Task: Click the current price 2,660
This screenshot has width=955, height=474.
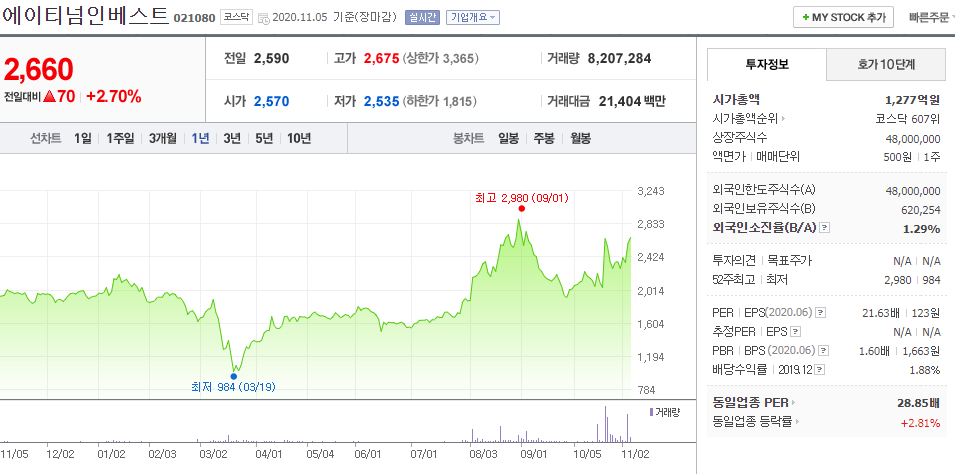Action: tap(39, 70)
